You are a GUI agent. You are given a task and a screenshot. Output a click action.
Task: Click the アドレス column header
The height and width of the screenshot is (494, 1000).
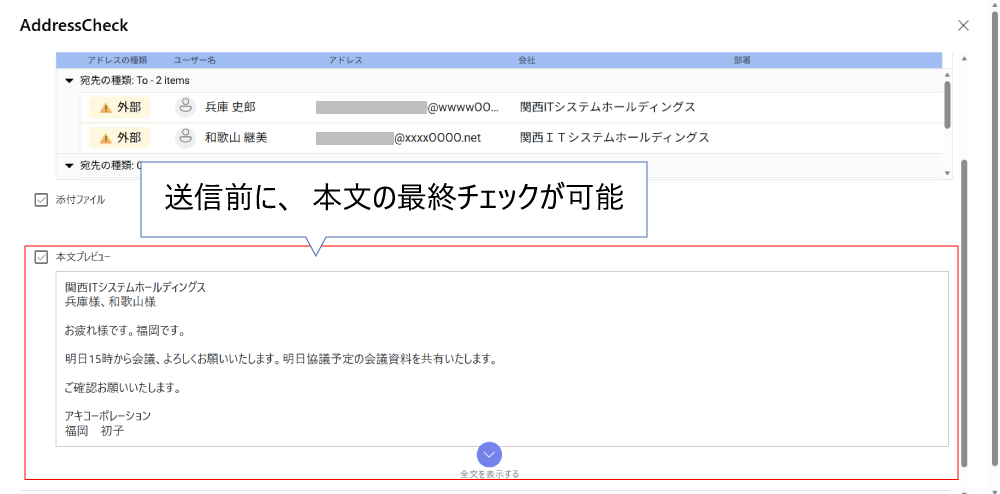pos(345,60)
